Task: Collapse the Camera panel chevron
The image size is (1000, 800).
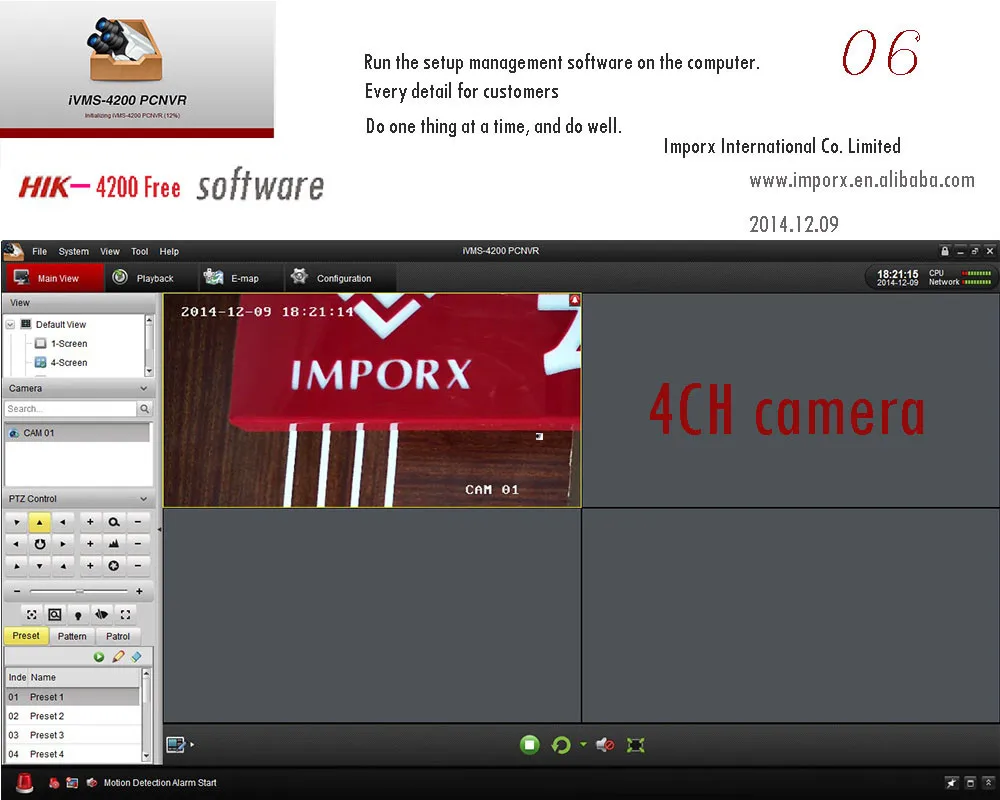Action: click(143, 389)
